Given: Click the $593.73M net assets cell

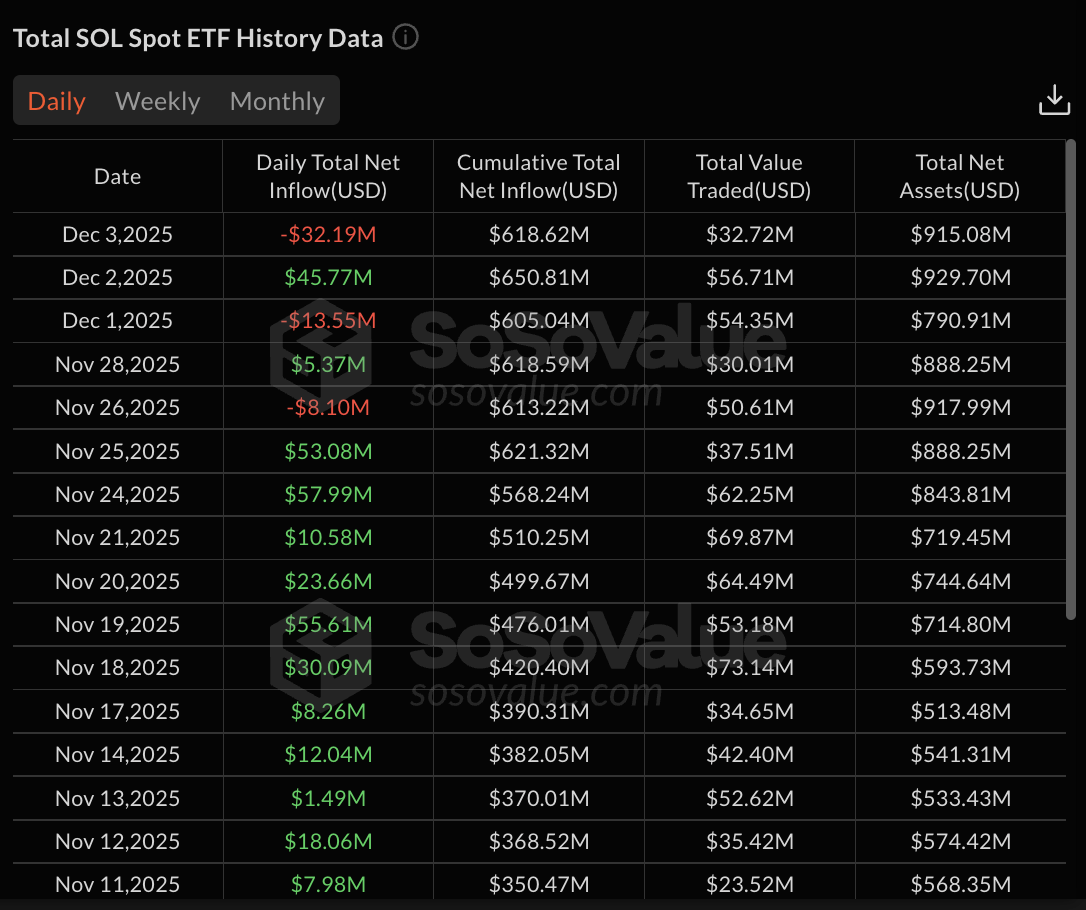Looking at the screenshot, I should 960,668.
